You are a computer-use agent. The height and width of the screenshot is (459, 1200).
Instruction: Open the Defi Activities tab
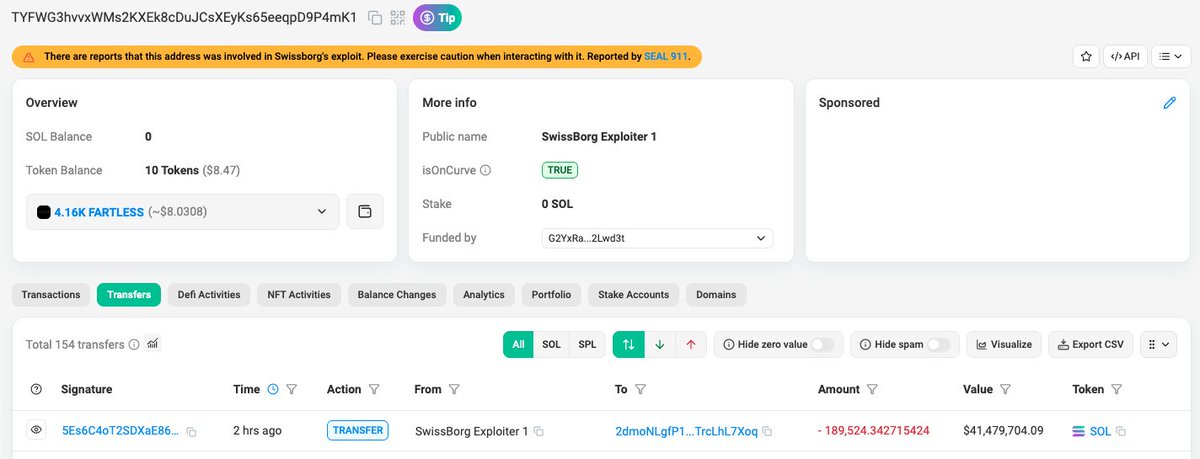click(x=209, y=295)
